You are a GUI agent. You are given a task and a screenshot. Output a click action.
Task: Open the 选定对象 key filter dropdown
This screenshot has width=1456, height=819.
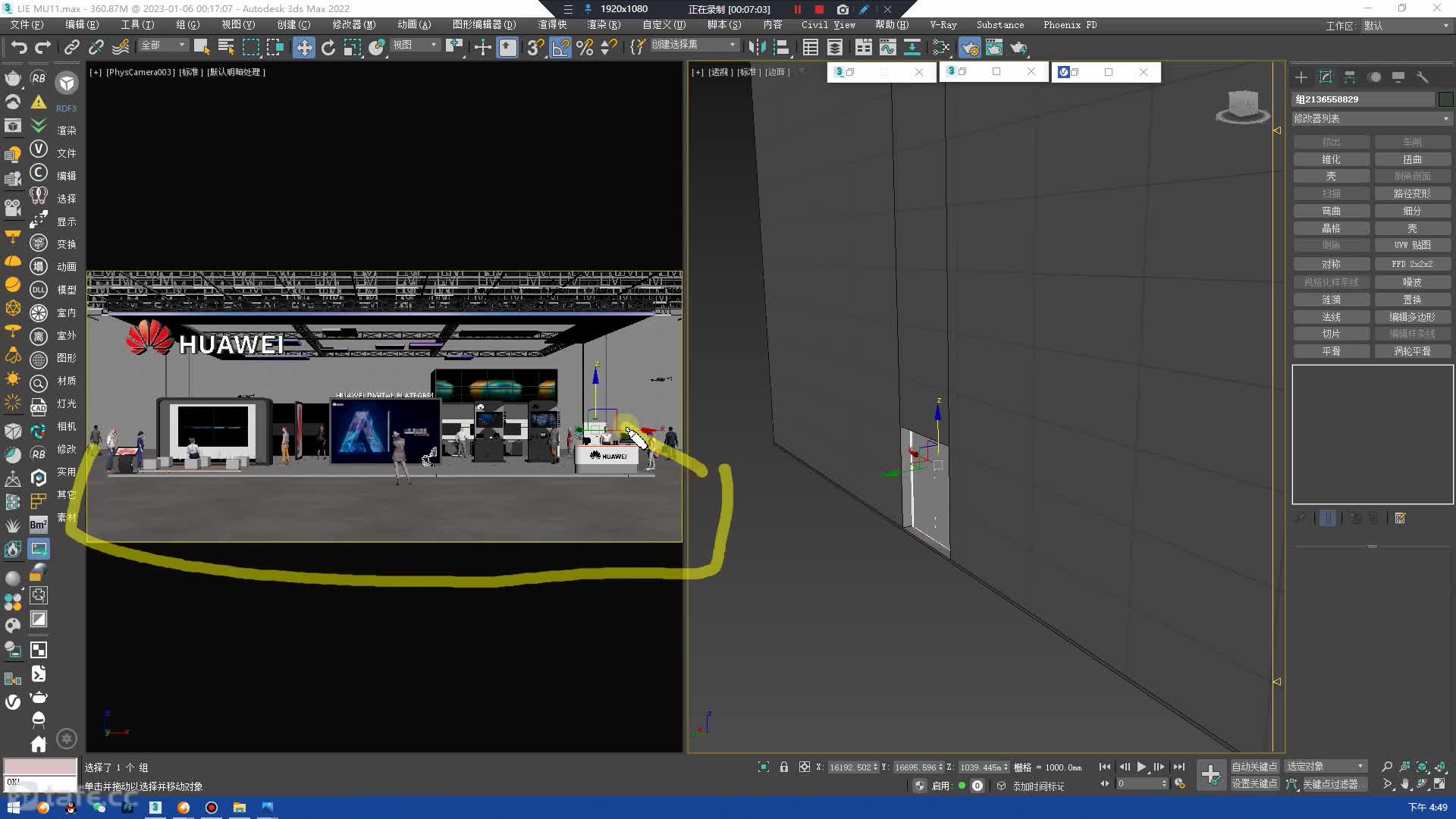(x=1326, y=767)
